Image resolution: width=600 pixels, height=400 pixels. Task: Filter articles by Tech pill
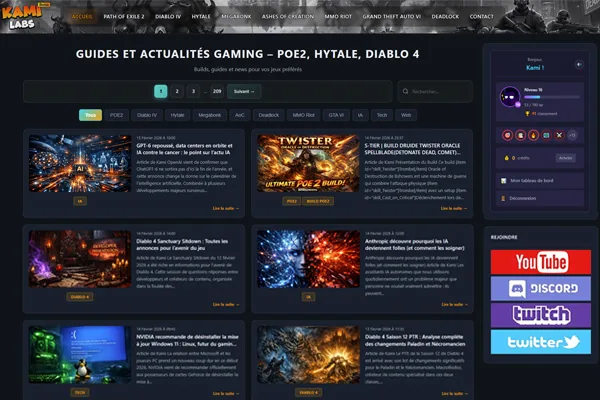[x=382, y=115]
